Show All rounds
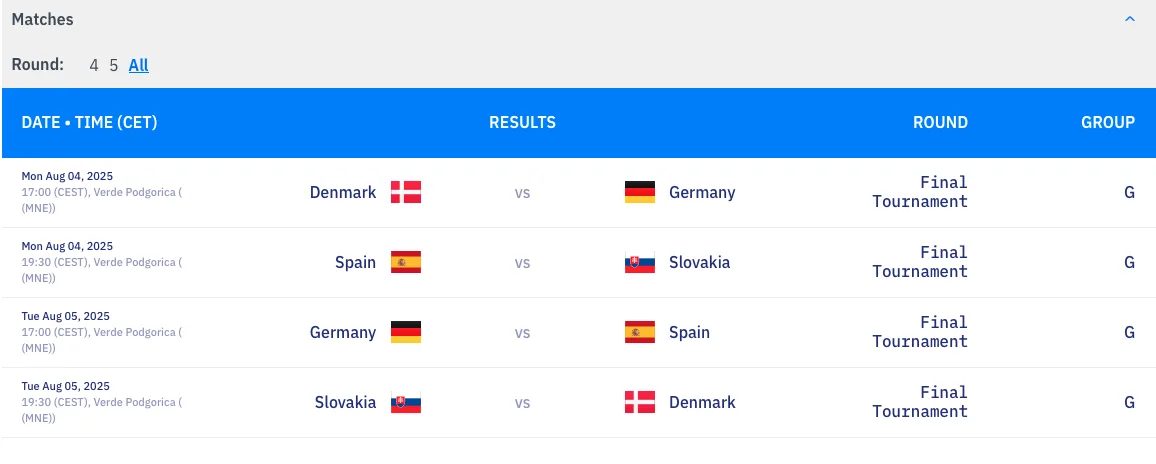Image resolution: width=1156 pixels, height=464 pixels. pyautogui.click(x=139, y=65)
